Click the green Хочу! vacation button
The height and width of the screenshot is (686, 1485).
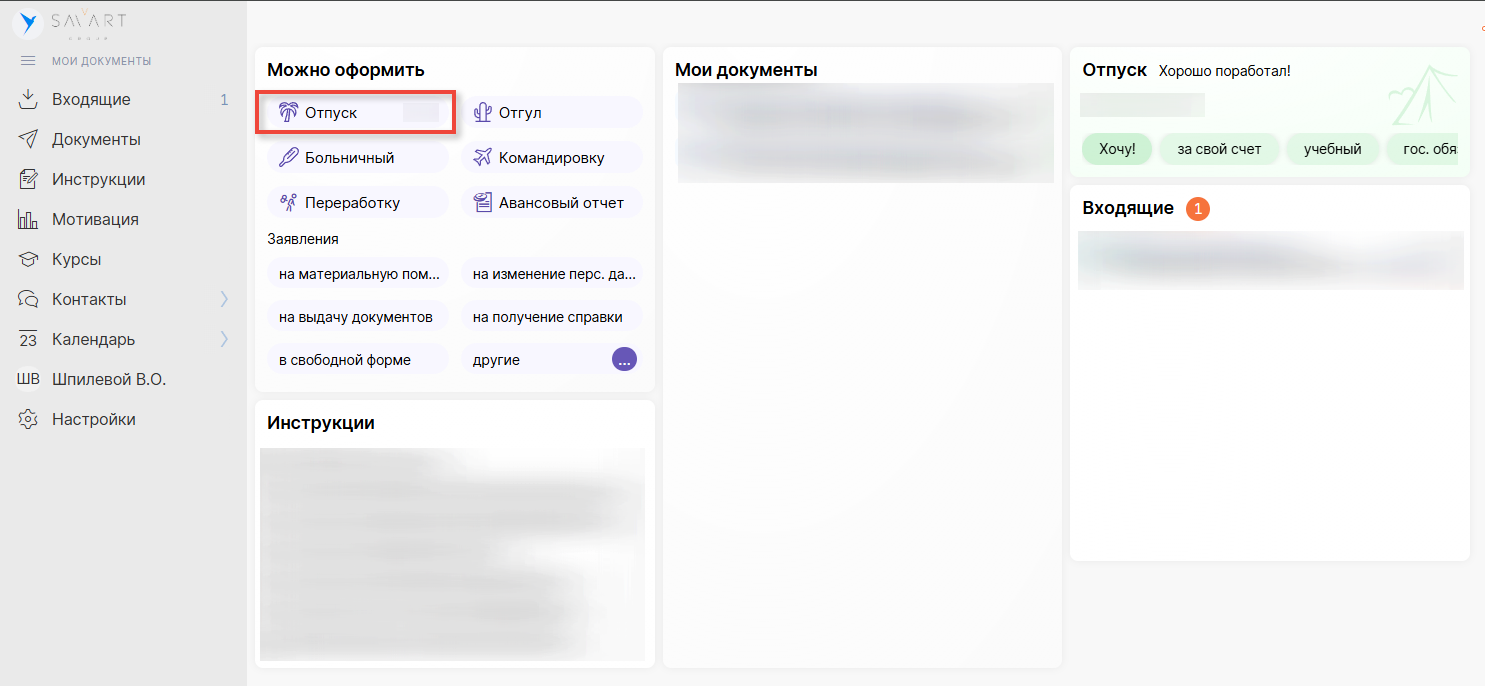click(x=1117, y=149)
